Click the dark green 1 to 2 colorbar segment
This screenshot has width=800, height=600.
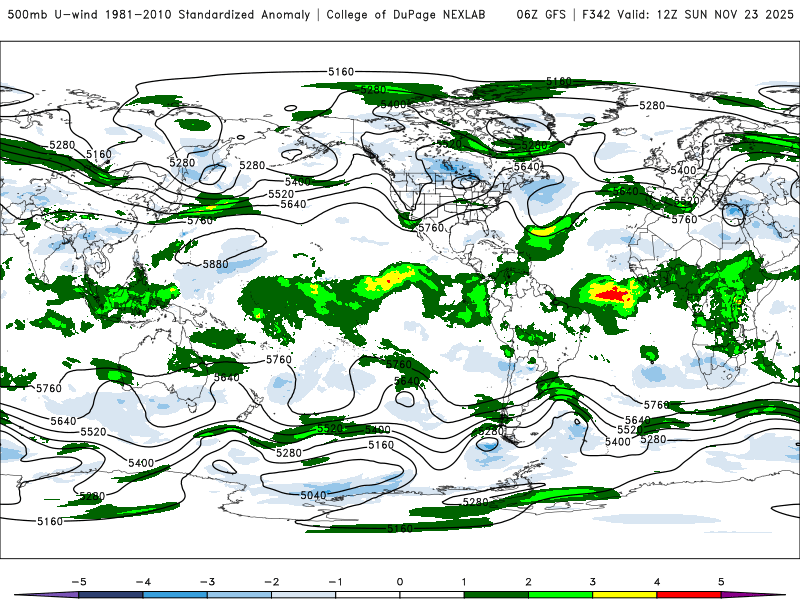click(496, 595)
